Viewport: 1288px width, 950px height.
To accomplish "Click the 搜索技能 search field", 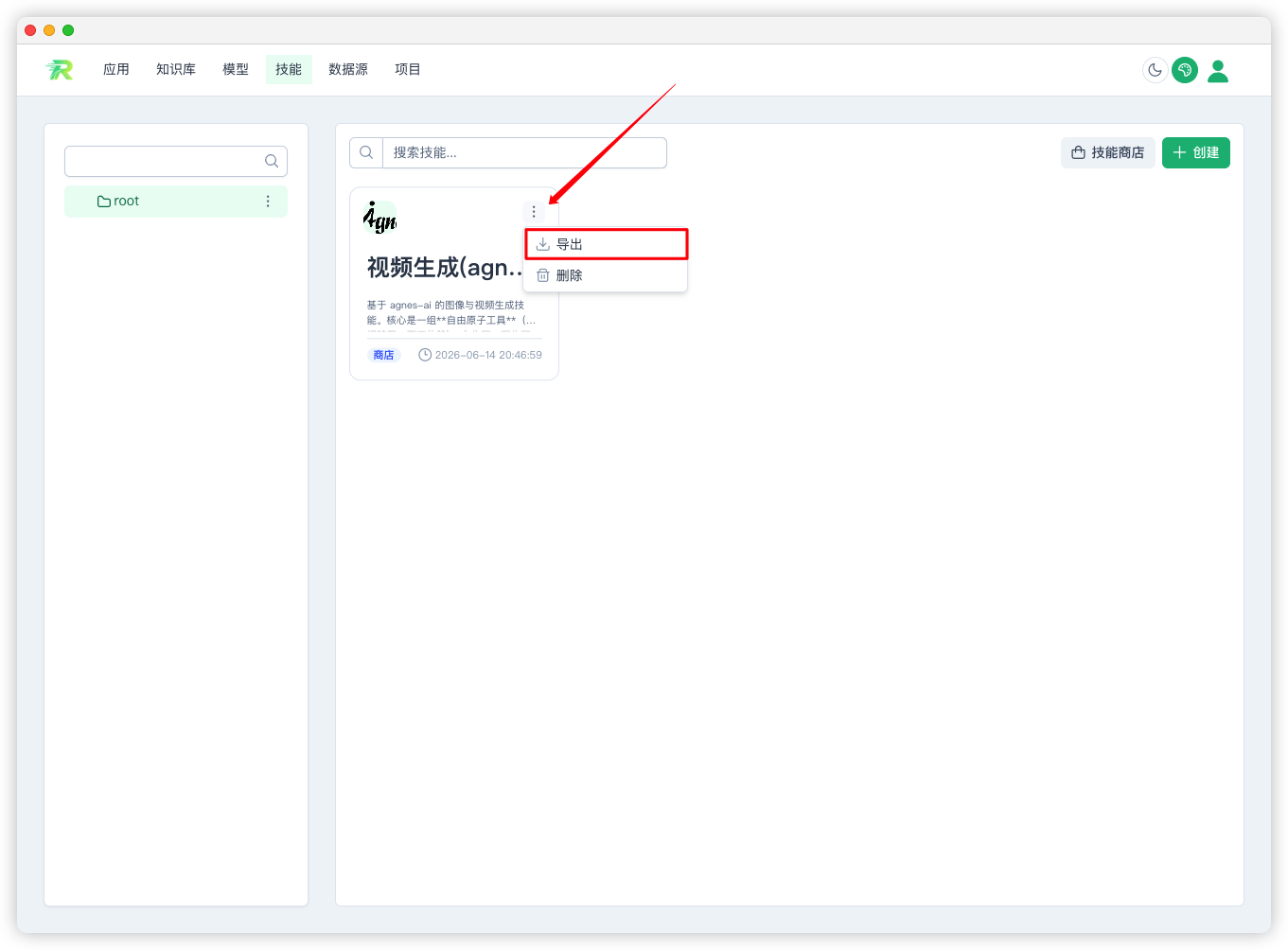I will 524,152.
